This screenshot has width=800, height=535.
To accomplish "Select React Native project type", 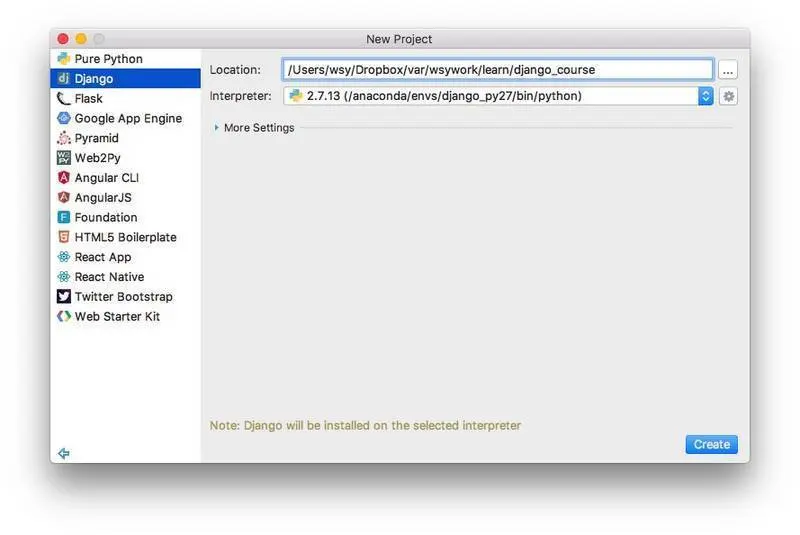I will tap(126, 277).
